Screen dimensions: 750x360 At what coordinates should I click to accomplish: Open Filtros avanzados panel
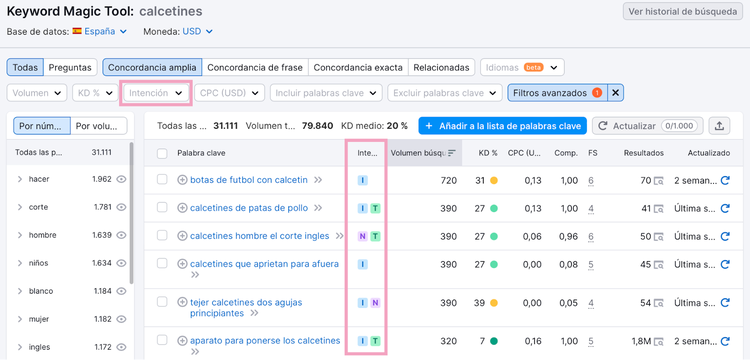tap(557, 93)
